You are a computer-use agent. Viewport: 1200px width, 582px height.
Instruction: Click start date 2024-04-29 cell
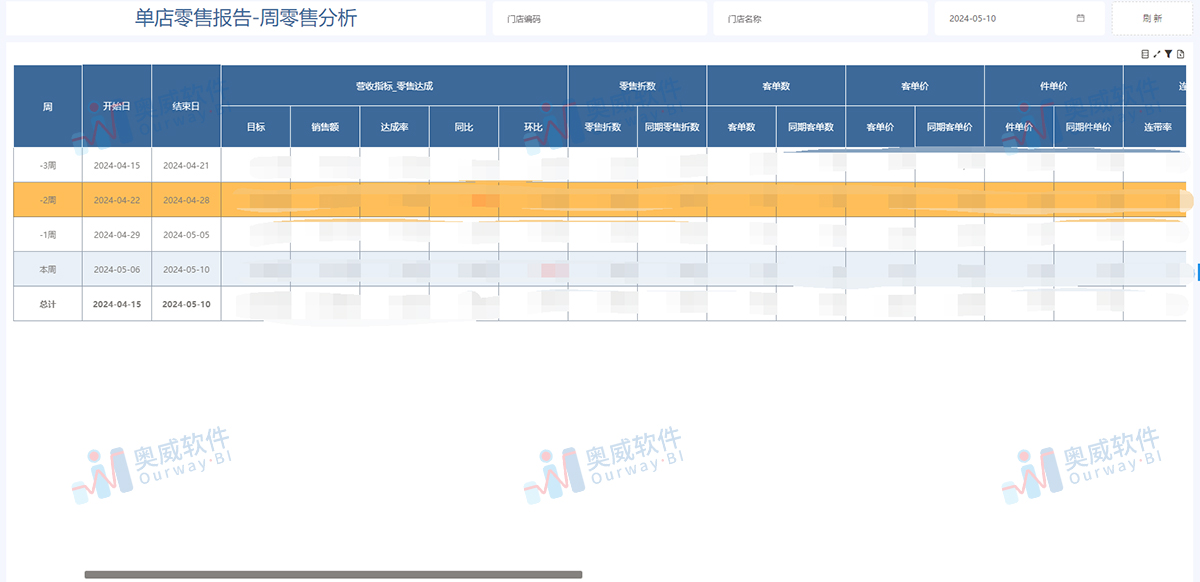(117, 234)
